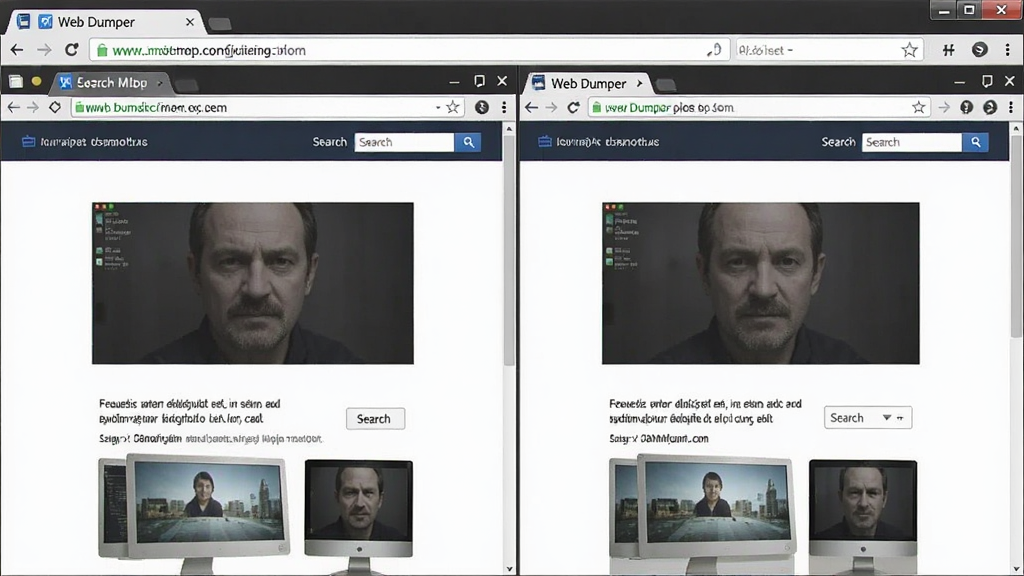The height and width of the screenshot is (576, 1024).
Task: Click the Search button below left portrait
Action: (x=375, y=419)
